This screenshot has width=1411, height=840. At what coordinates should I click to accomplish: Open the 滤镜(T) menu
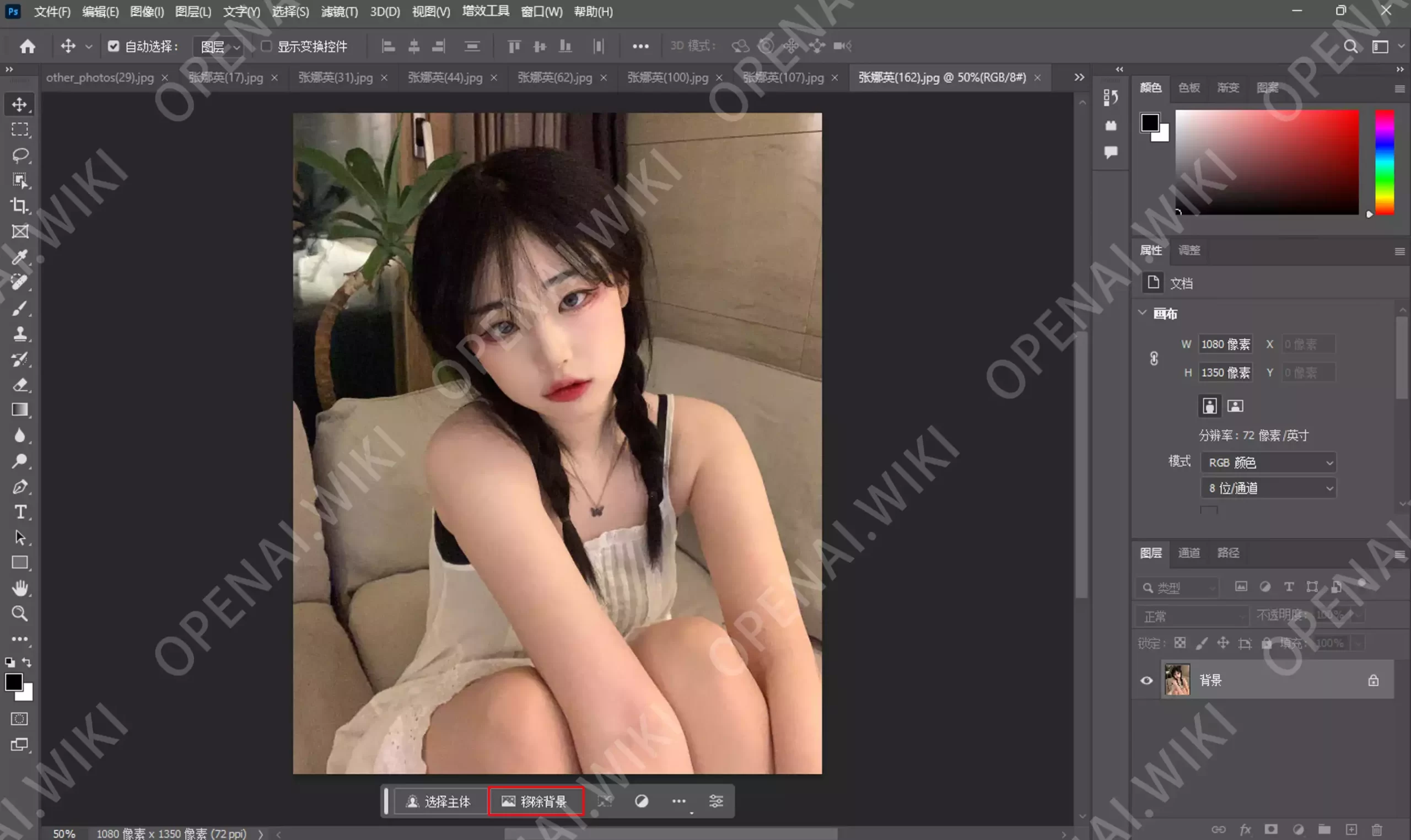point(339,12)
